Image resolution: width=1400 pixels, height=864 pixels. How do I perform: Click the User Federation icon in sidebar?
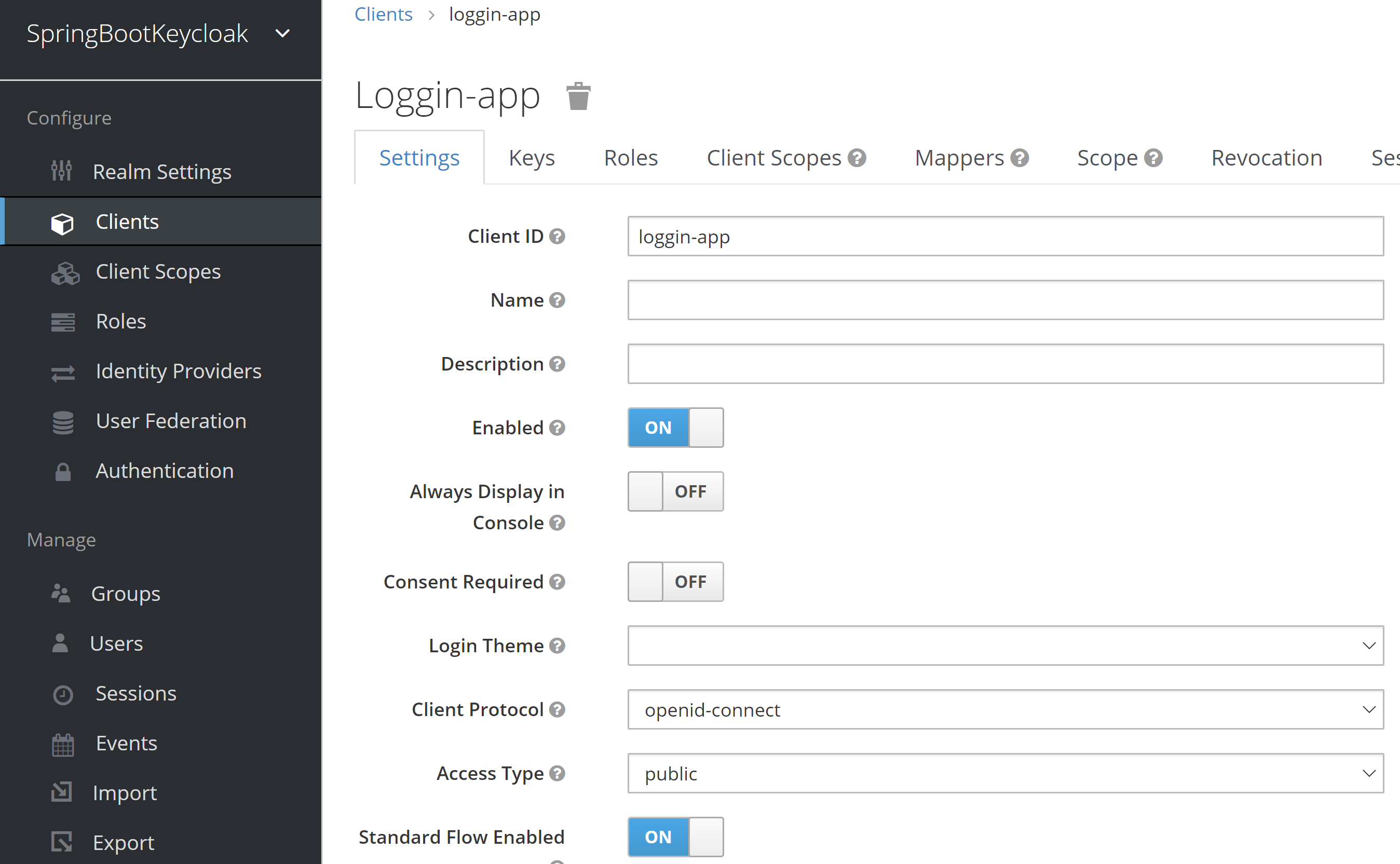pos(63,421)
